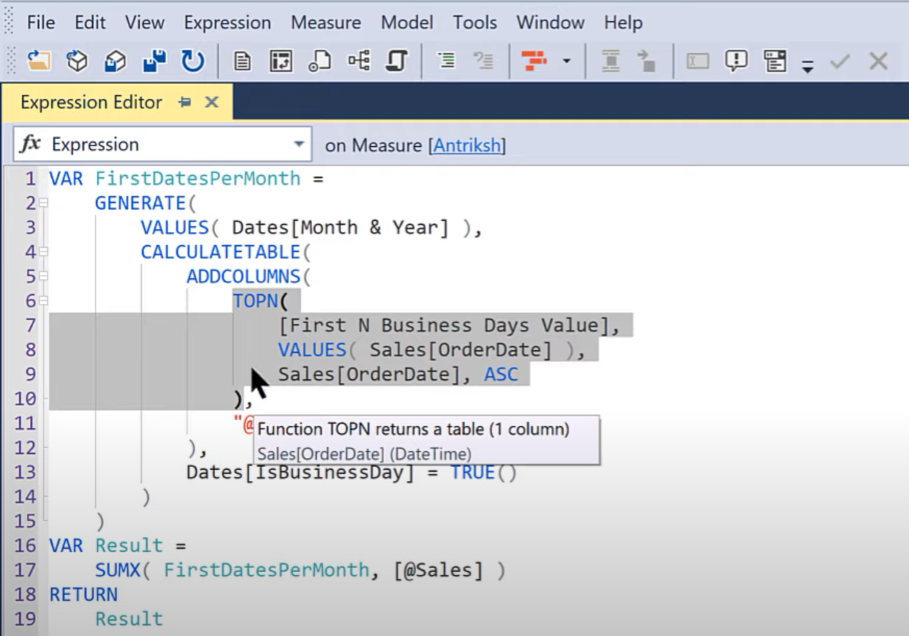Image resolution: width=909 pixels, height=636 pixels.
Task: Click the greyed align rows icon
Action: pos(610,61)
